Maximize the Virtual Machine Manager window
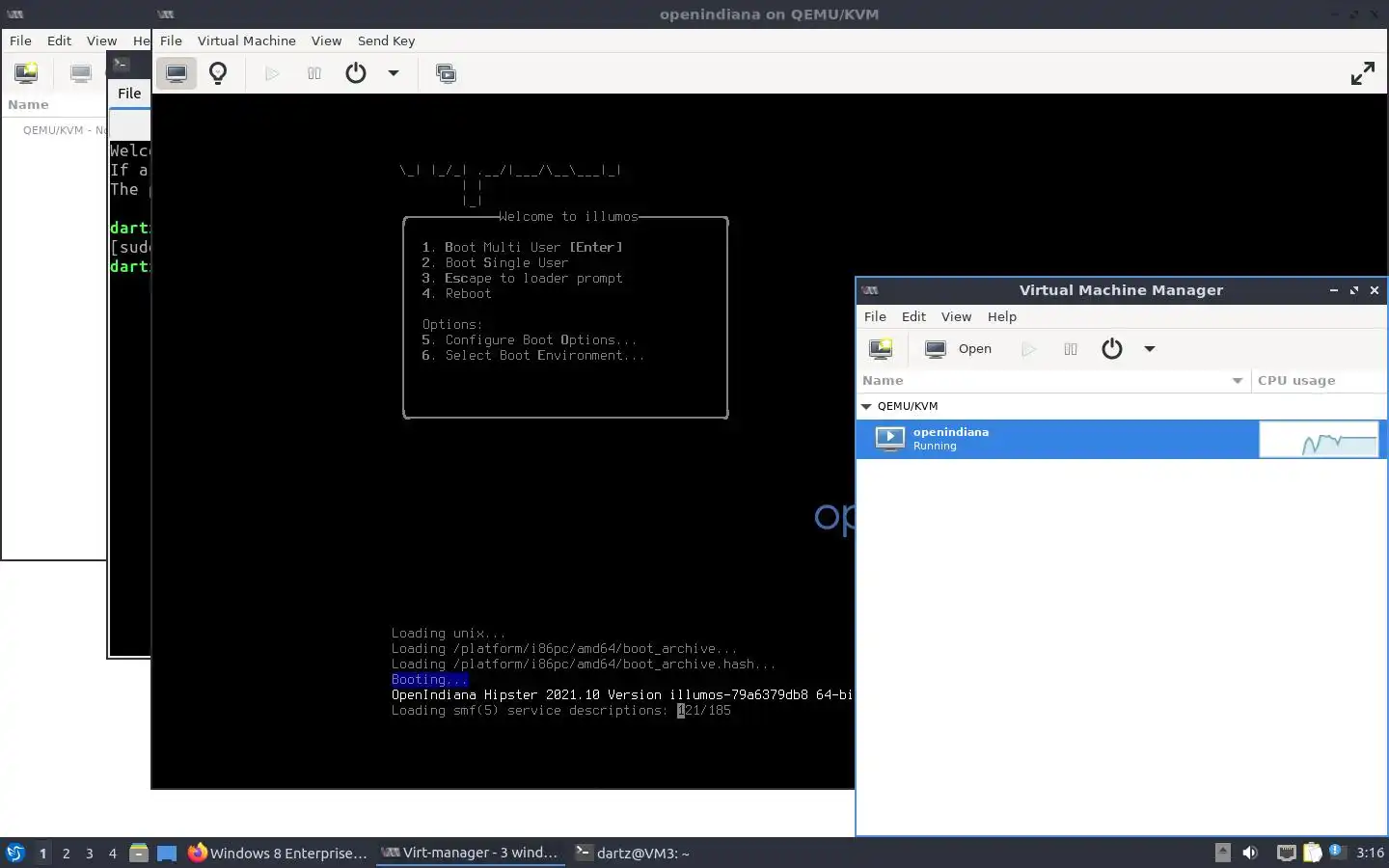The width and height of the screenshot is (1389, 868). tap(1354, 290)
